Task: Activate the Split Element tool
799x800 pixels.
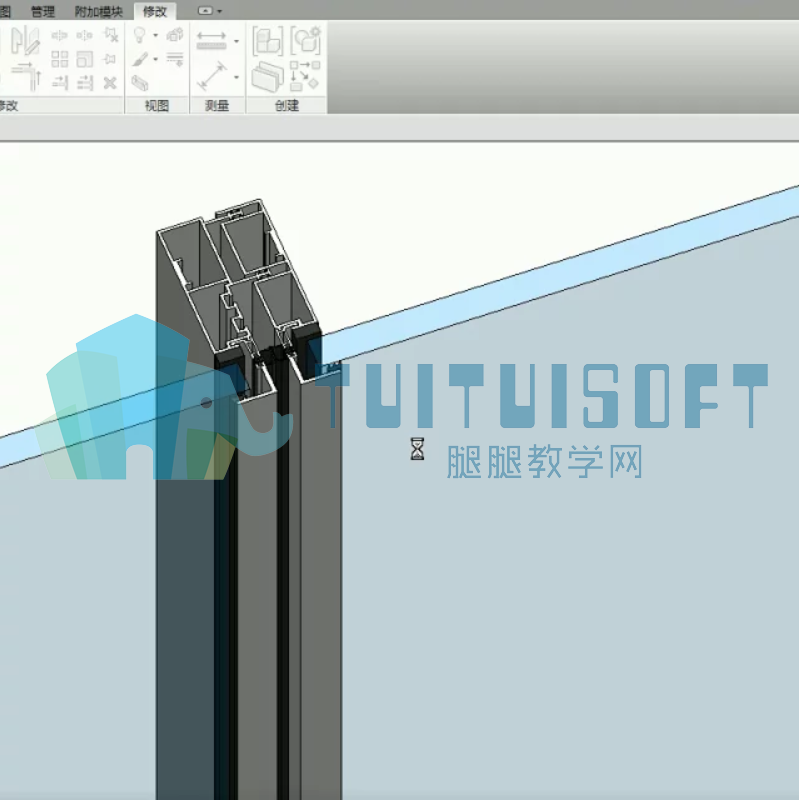Action: [59, 35]
